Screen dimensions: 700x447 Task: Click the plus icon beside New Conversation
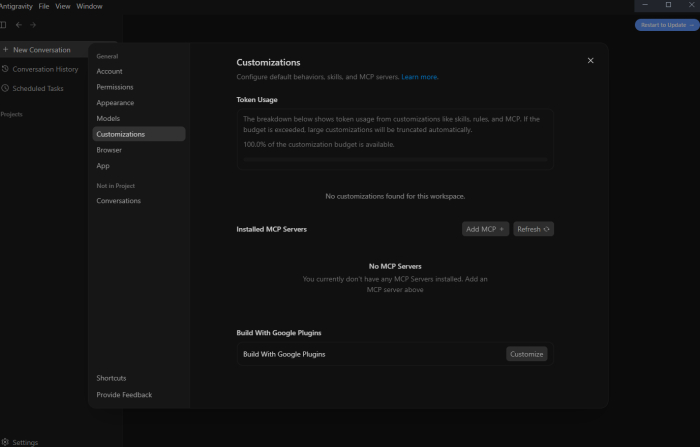tap(5, 50)
